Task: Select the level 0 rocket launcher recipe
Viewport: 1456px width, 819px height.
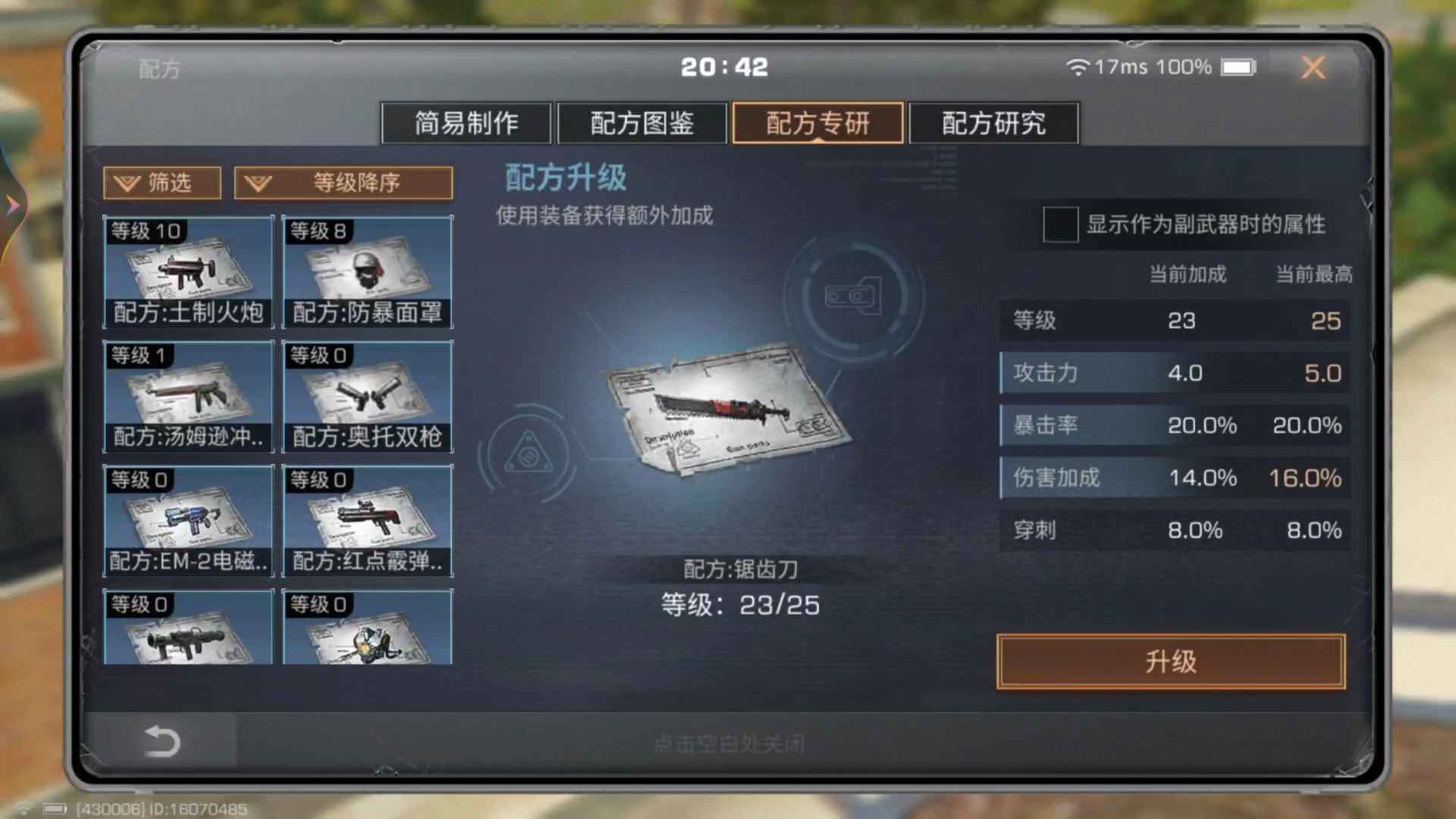Action: (188, 627)
